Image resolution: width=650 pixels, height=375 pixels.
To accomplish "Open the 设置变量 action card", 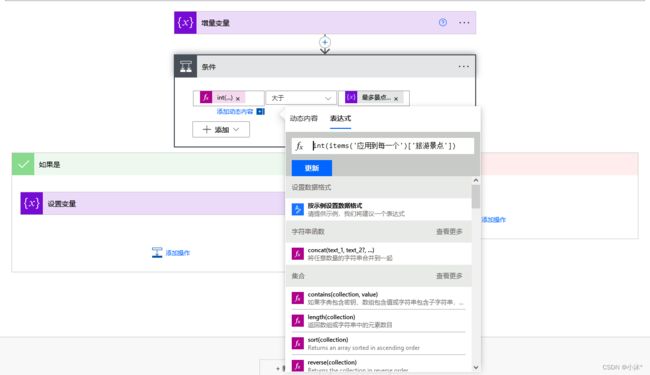I will click(153, 203).
